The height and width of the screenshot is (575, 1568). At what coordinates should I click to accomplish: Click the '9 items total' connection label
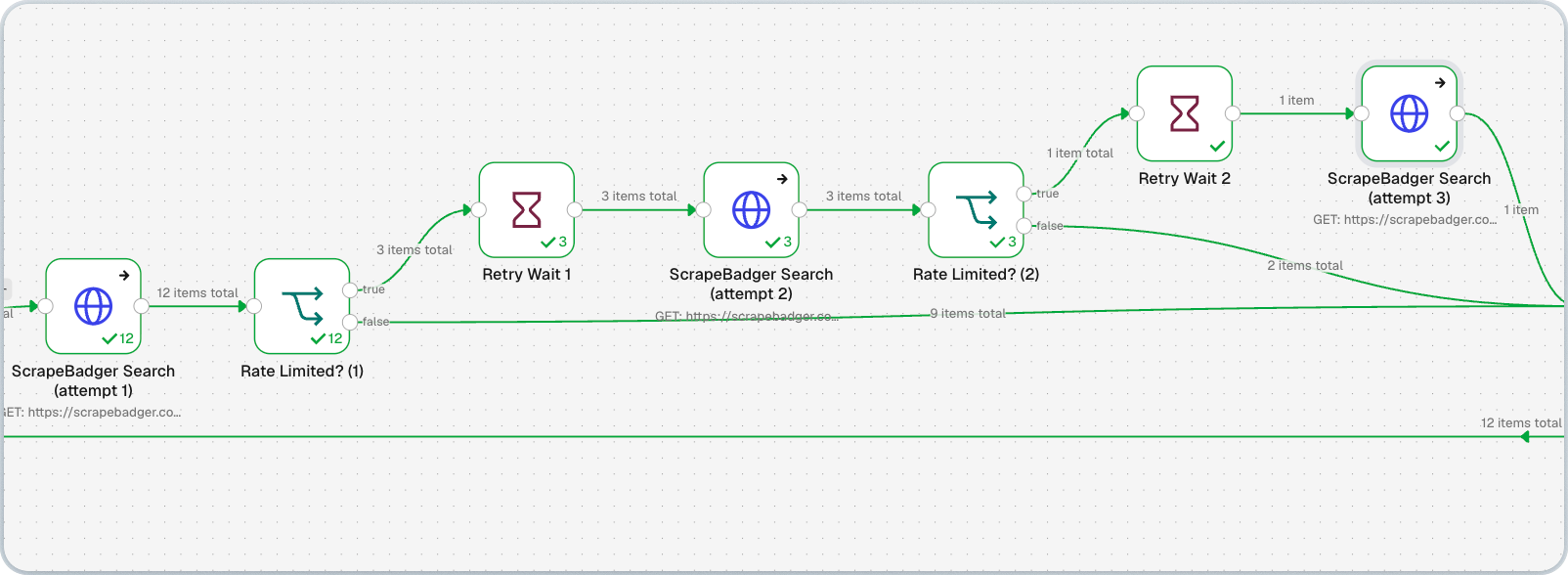click(x=968, y=313)
